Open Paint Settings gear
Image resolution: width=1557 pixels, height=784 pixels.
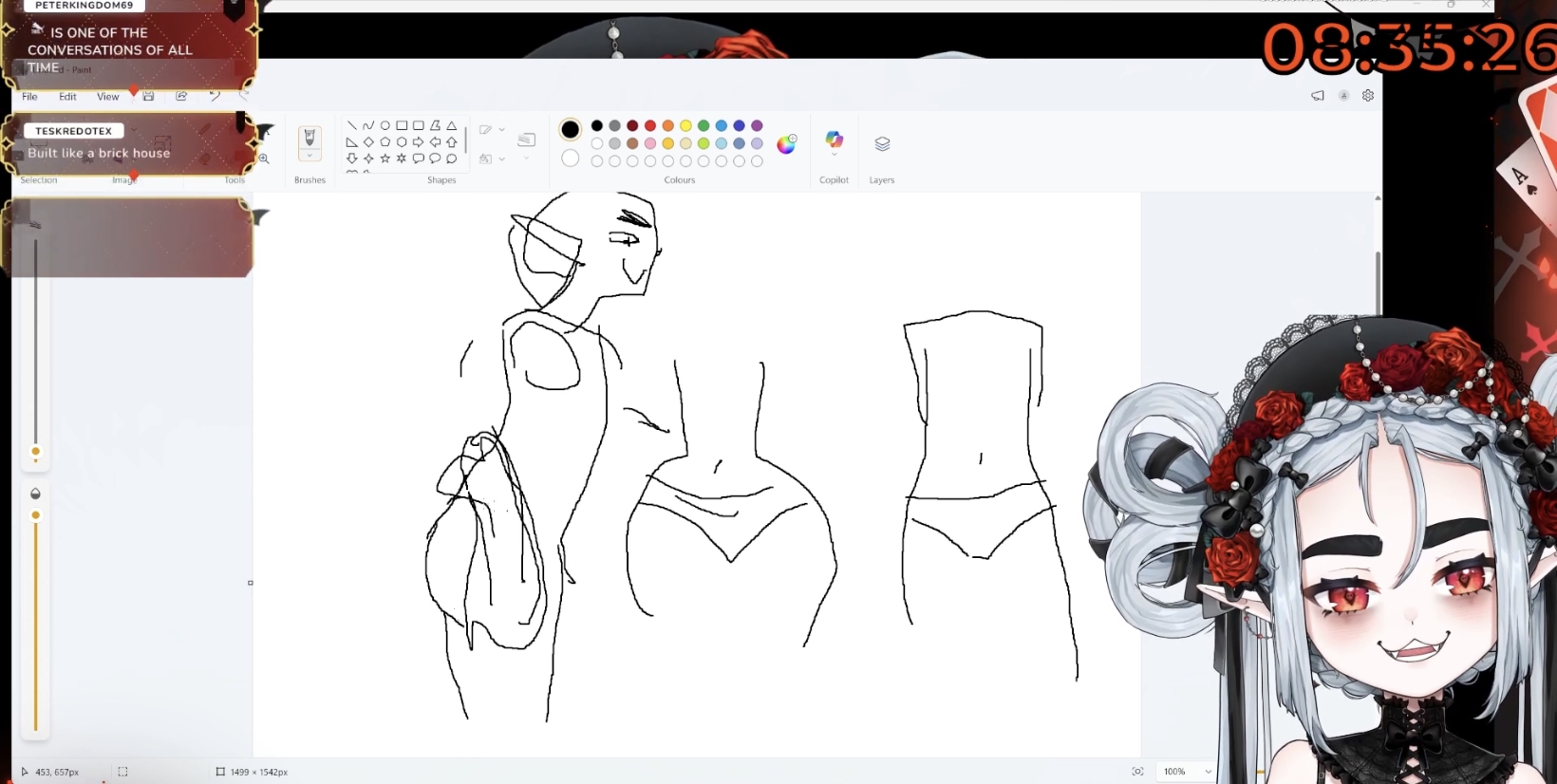coord(1368,96)
